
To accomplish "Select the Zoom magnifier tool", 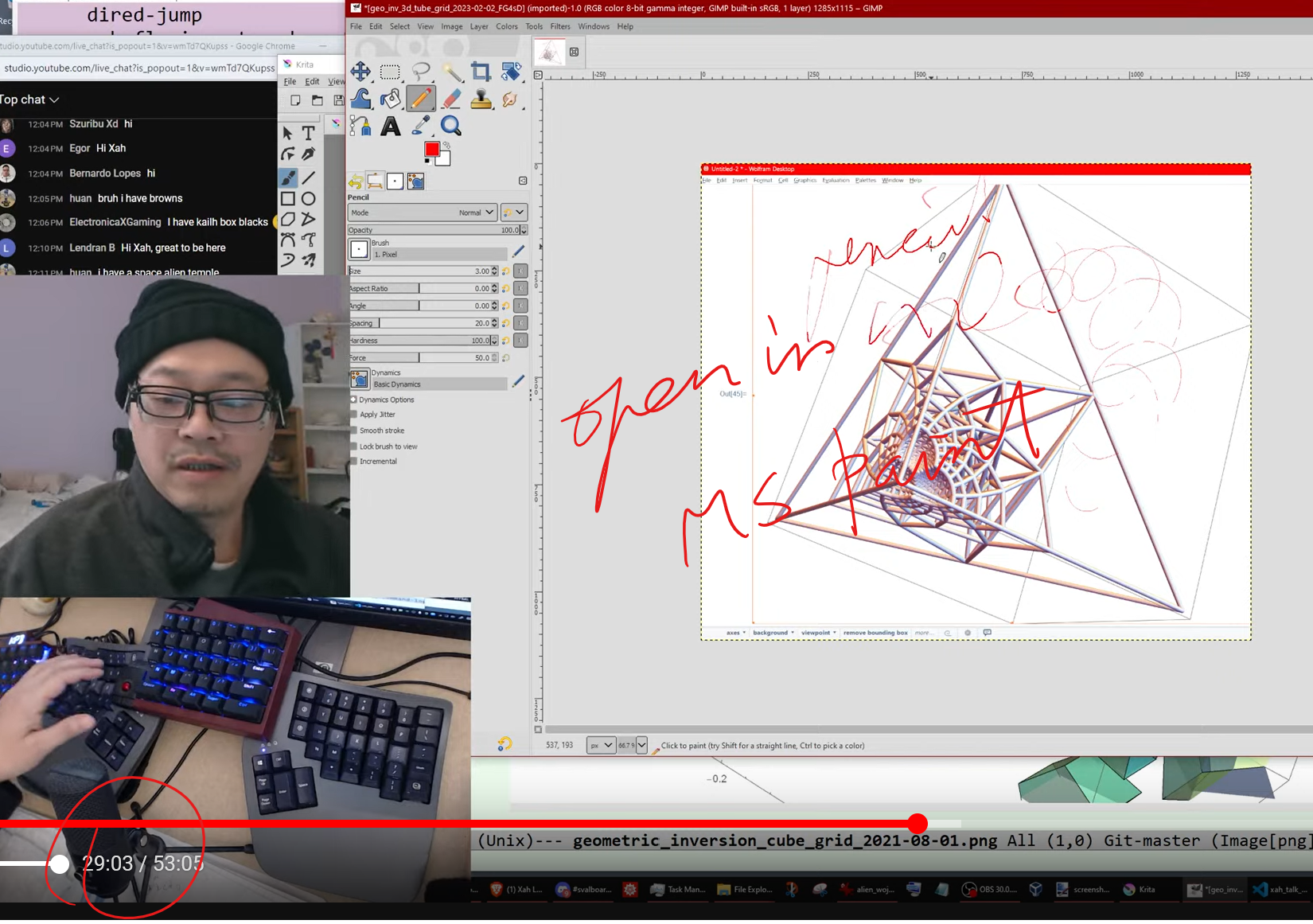I will [x=451, y=126].
